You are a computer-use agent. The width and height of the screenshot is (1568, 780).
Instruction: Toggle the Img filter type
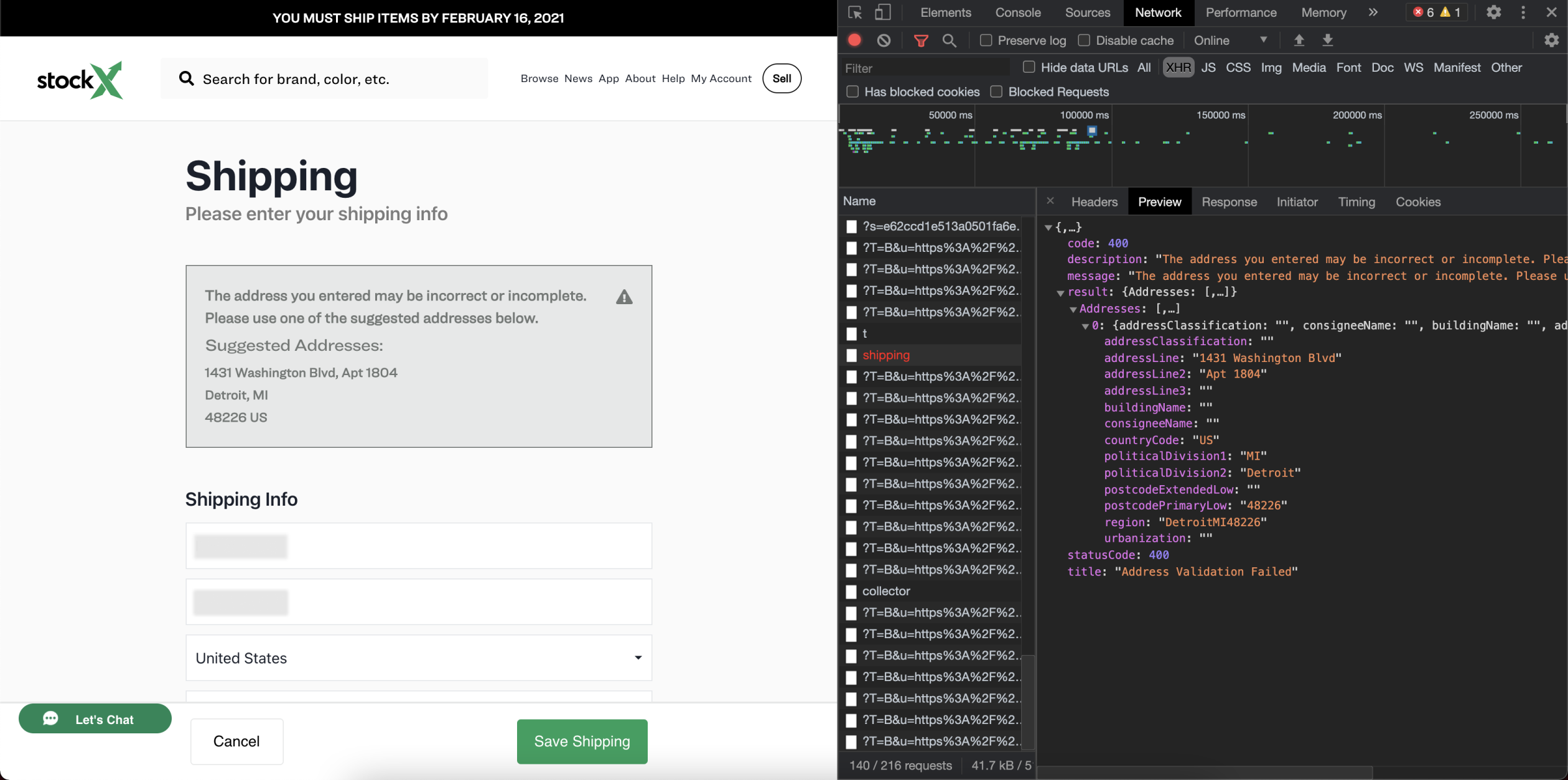coord(1271,67)
